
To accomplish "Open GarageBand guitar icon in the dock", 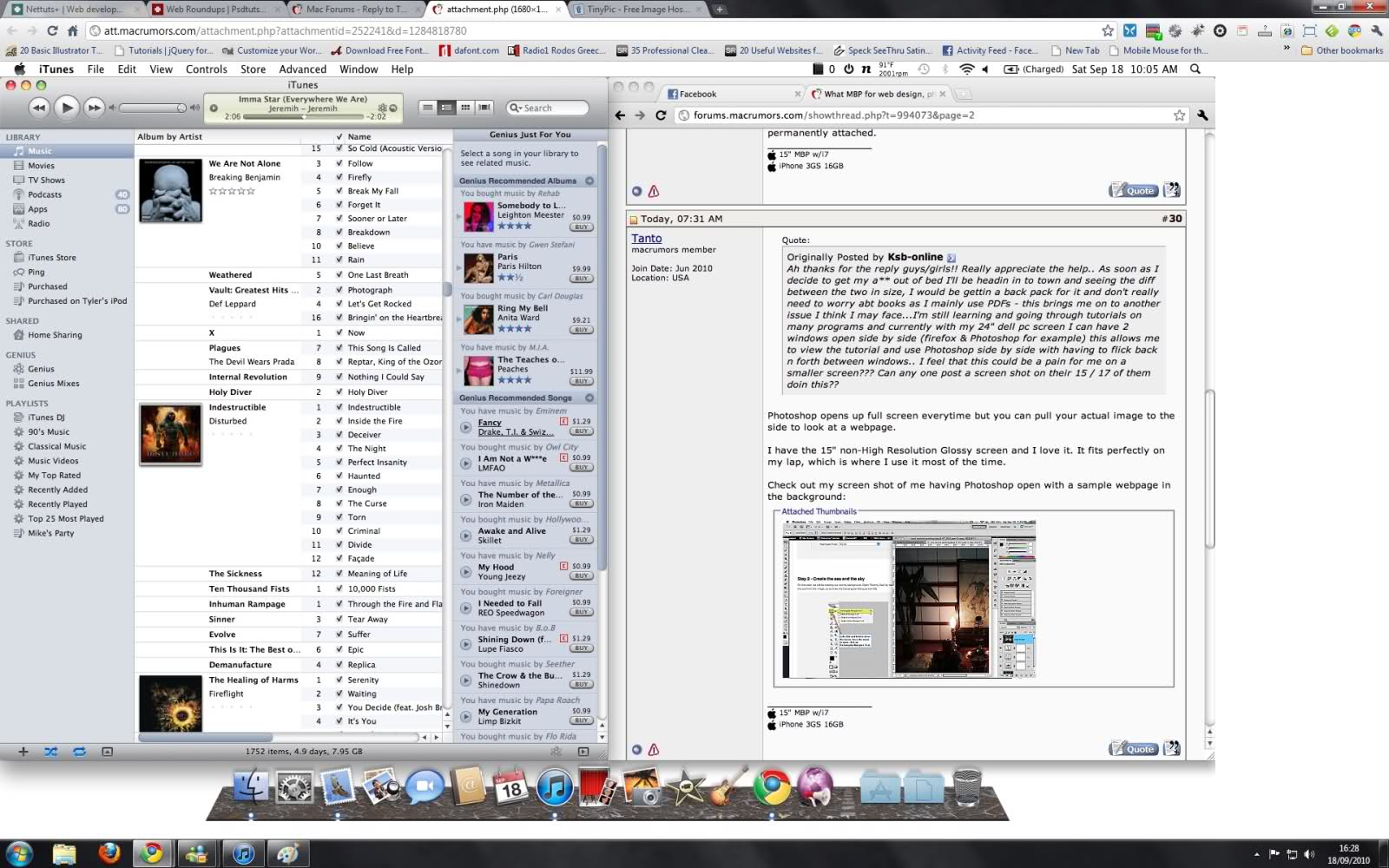I will [727, 786].
